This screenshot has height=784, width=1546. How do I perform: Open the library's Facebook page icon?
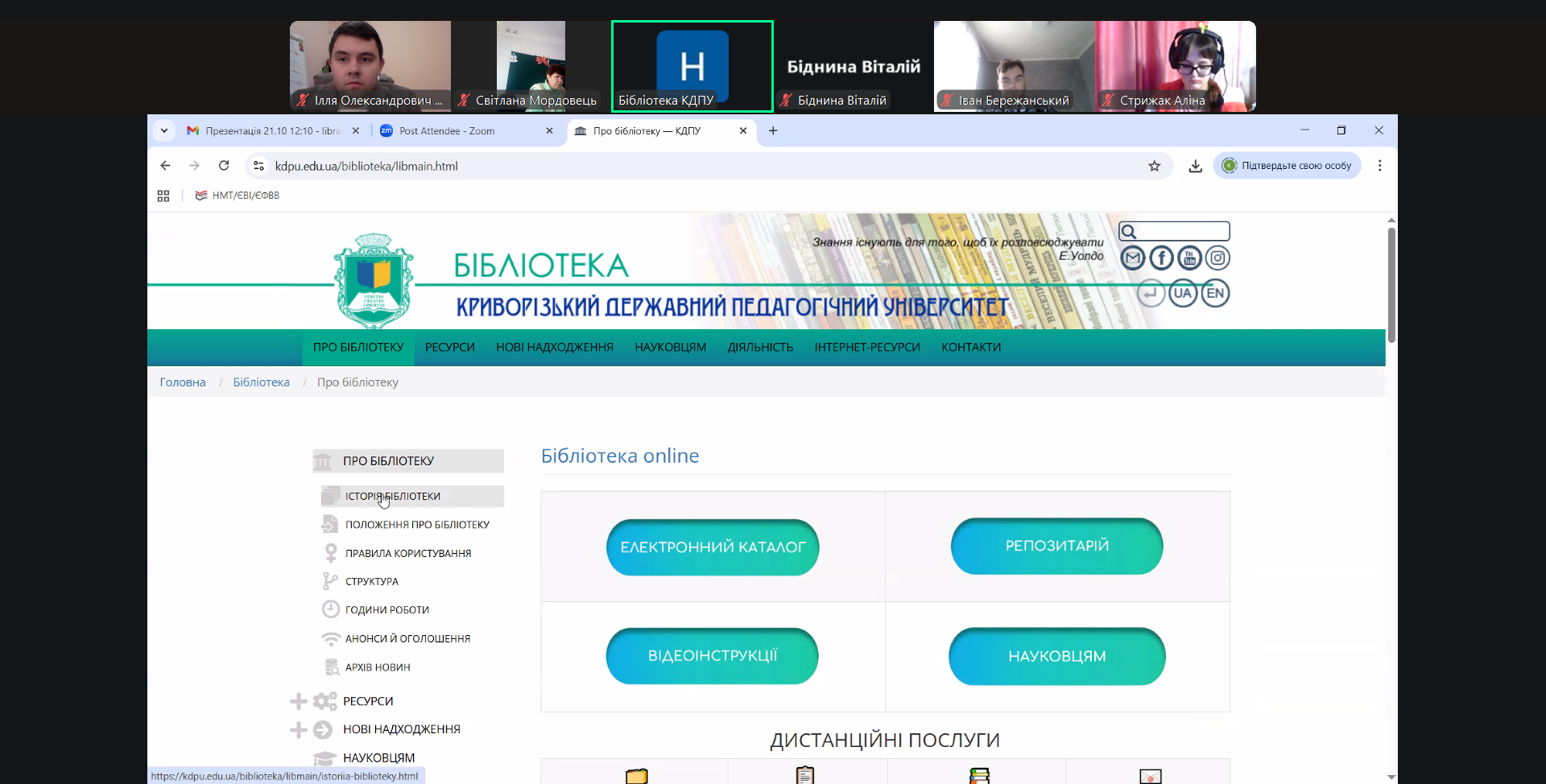[x=1161, y=258]
